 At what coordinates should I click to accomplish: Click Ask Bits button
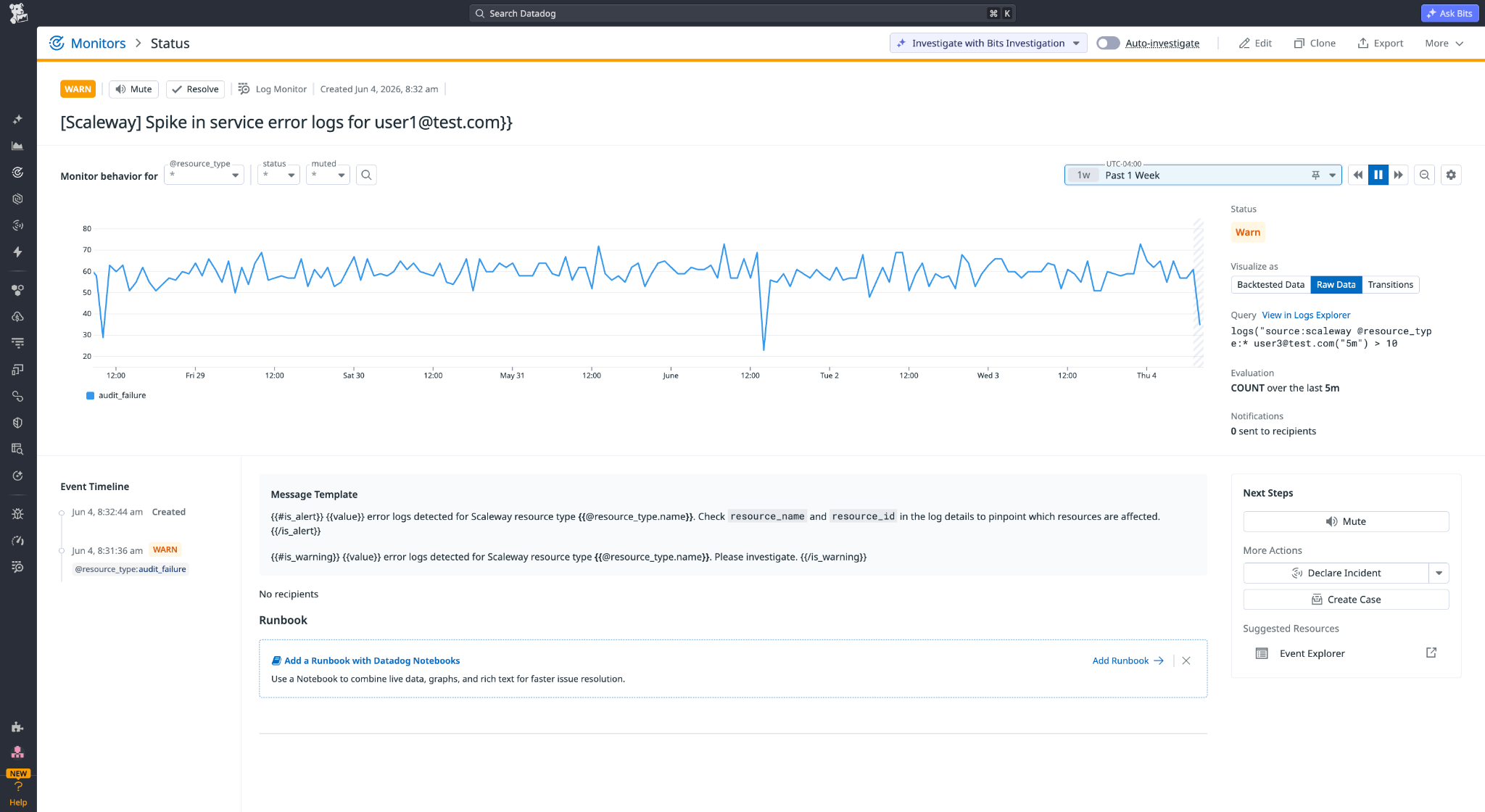pos(1450,13)
